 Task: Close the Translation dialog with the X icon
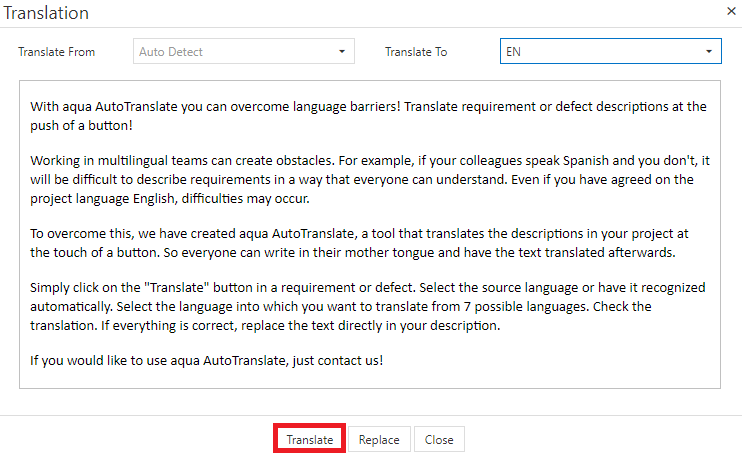pyautogui.click(x=729, y=11)
